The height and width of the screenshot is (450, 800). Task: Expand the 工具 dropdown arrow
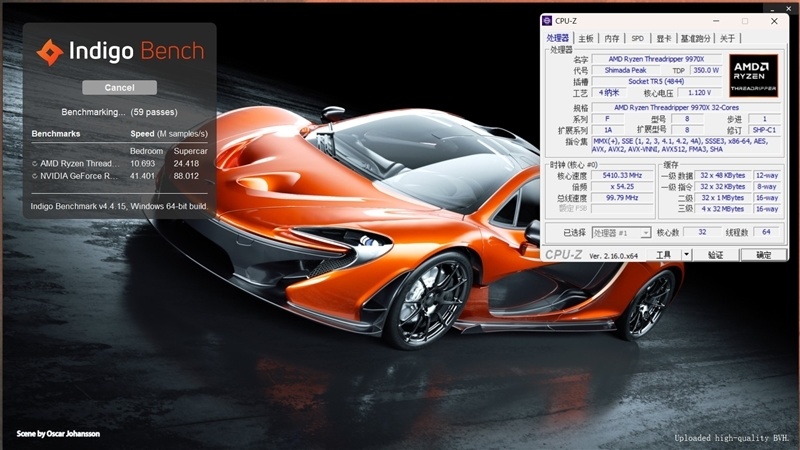pyautogui.click(x=685, y=255)
